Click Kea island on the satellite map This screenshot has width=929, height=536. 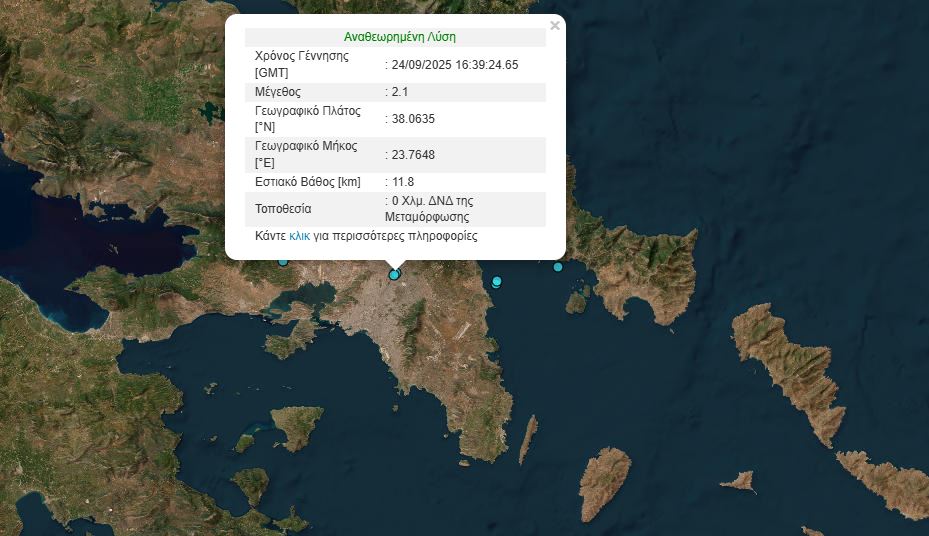click(604, 481)
